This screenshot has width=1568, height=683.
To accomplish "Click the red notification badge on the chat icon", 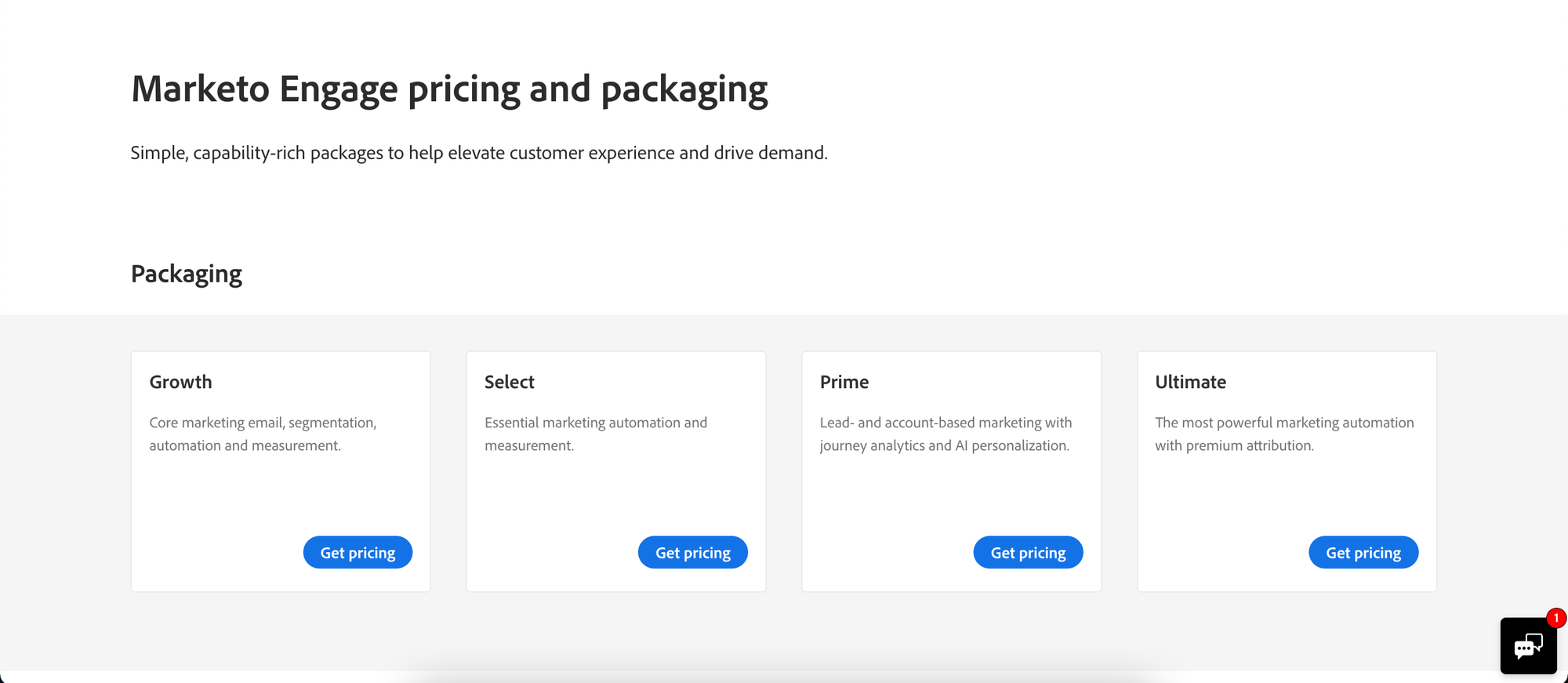I will [1555, 618].
